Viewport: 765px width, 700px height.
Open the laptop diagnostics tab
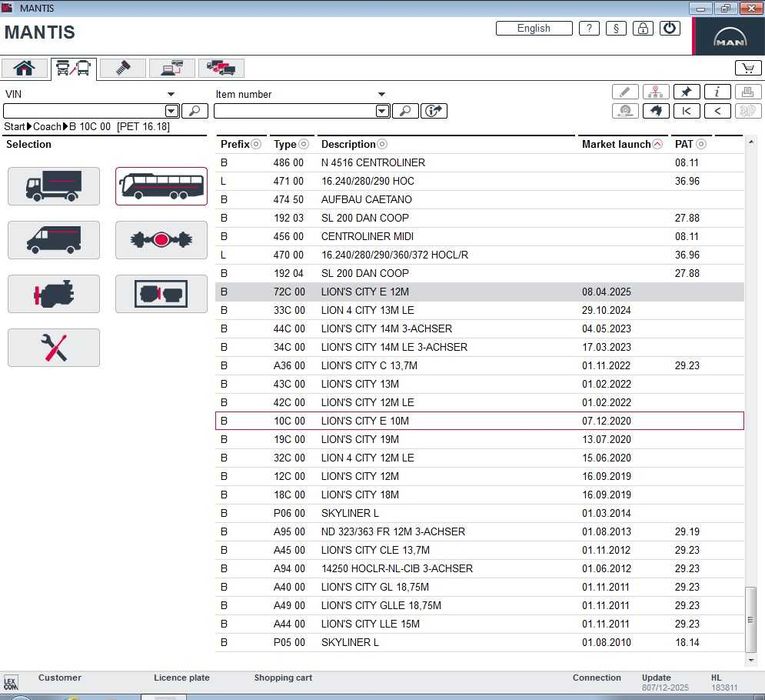(172, 68)
